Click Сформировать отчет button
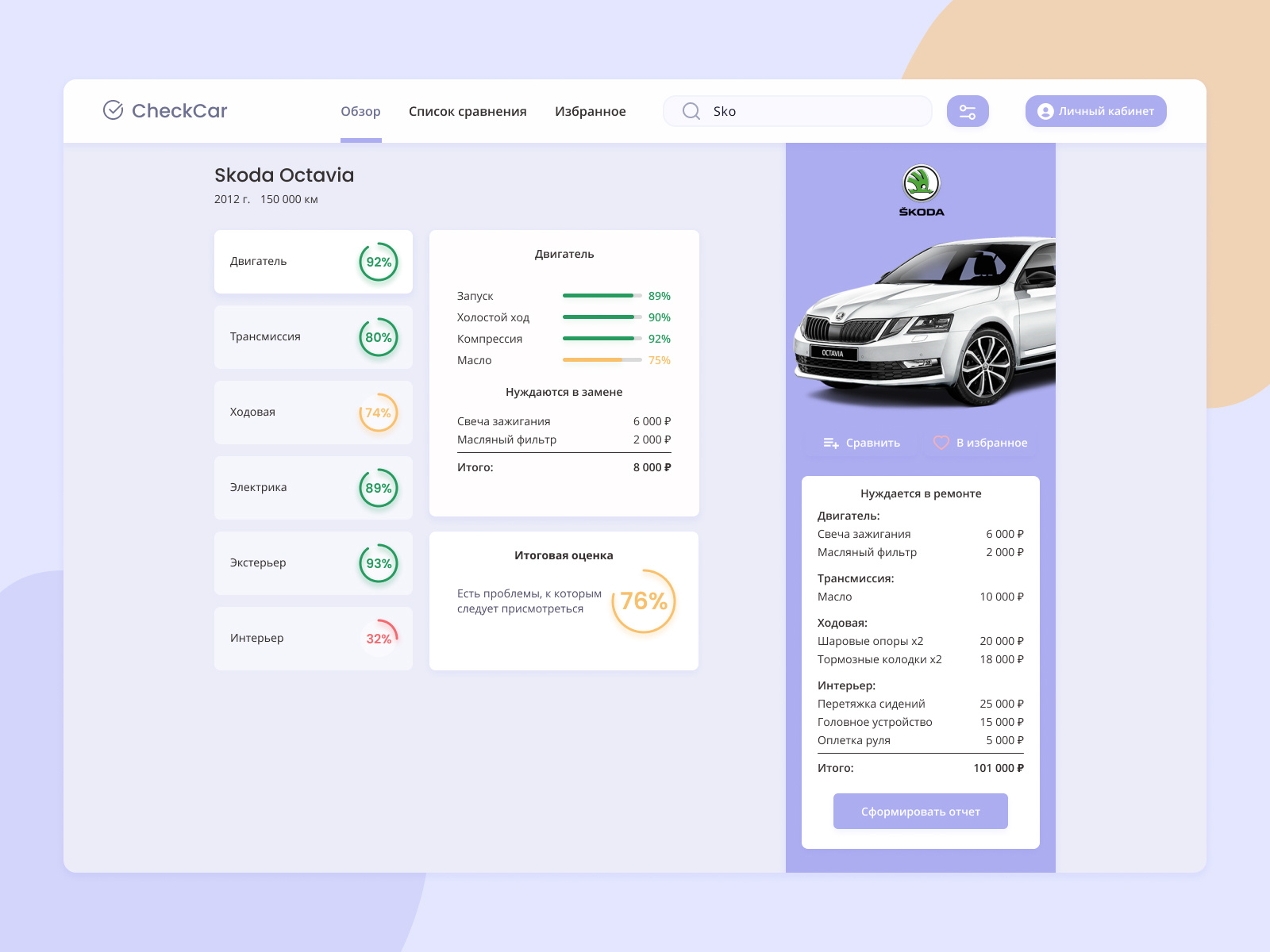 click(x=921, y=812)
